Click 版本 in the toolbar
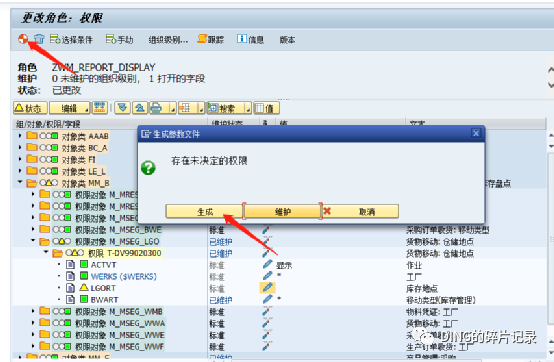 click(287, 40)
